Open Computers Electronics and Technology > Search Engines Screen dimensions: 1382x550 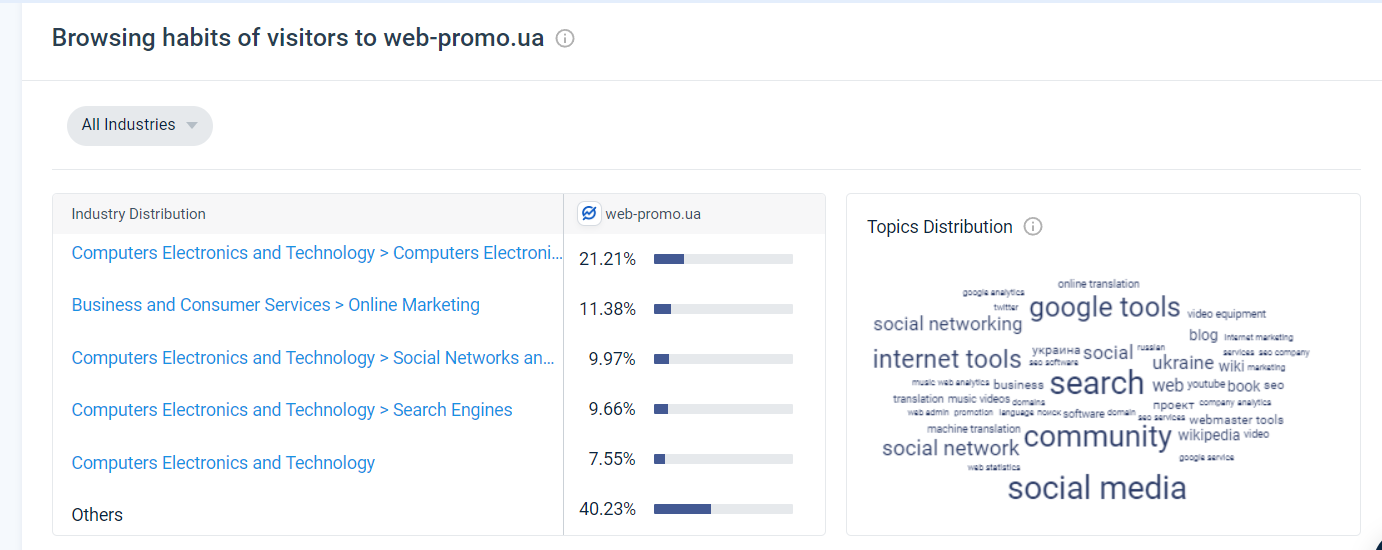[x=291, y=410]
